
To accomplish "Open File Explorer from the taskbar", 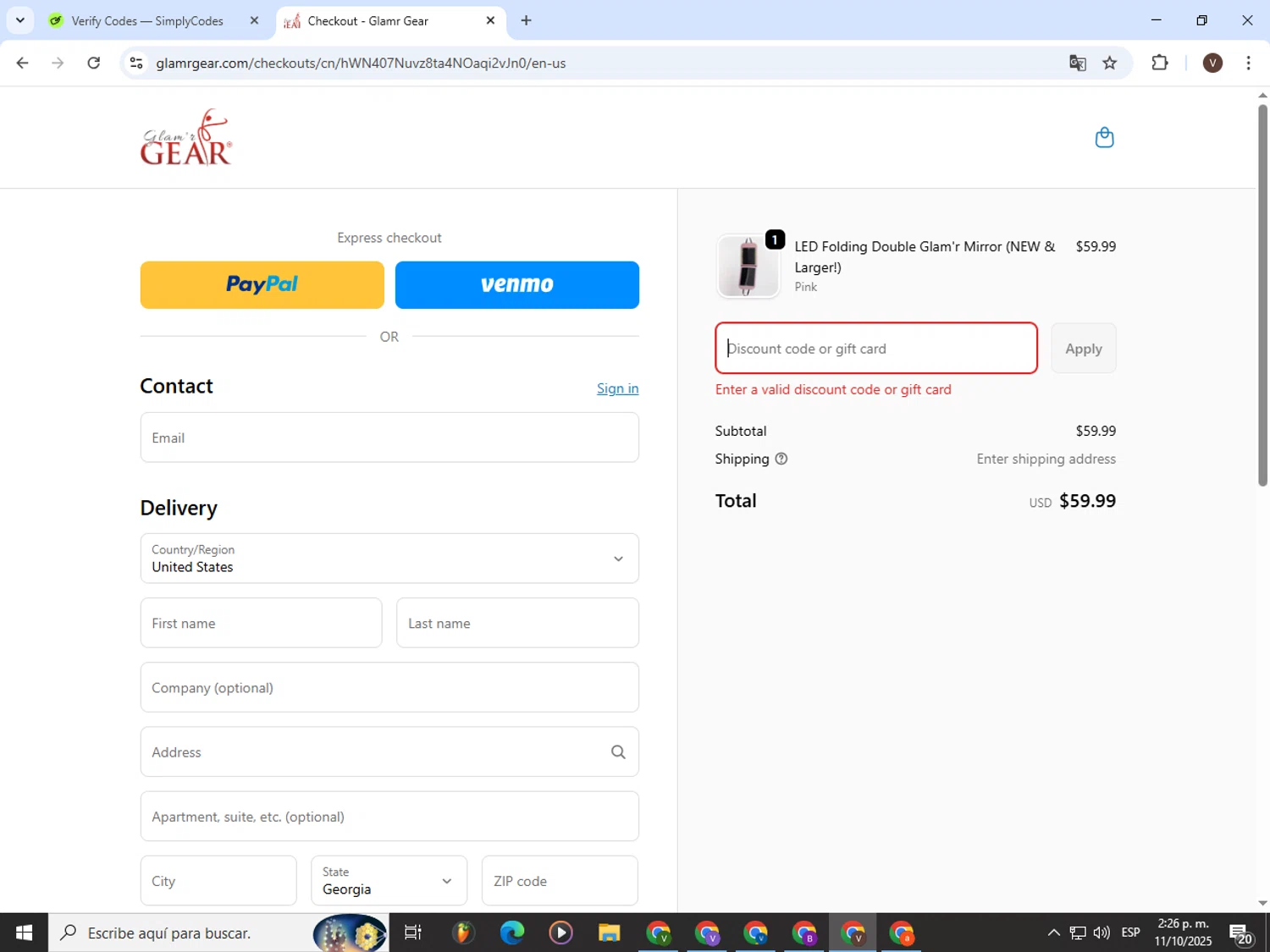I will 609,933.
